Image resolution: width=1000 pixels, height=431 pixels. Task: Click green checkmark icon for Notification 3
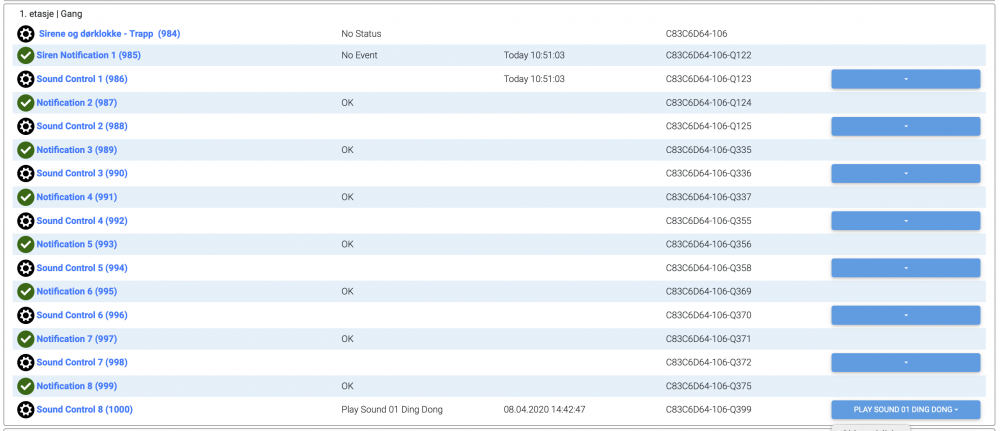click(x=26, y=150)
